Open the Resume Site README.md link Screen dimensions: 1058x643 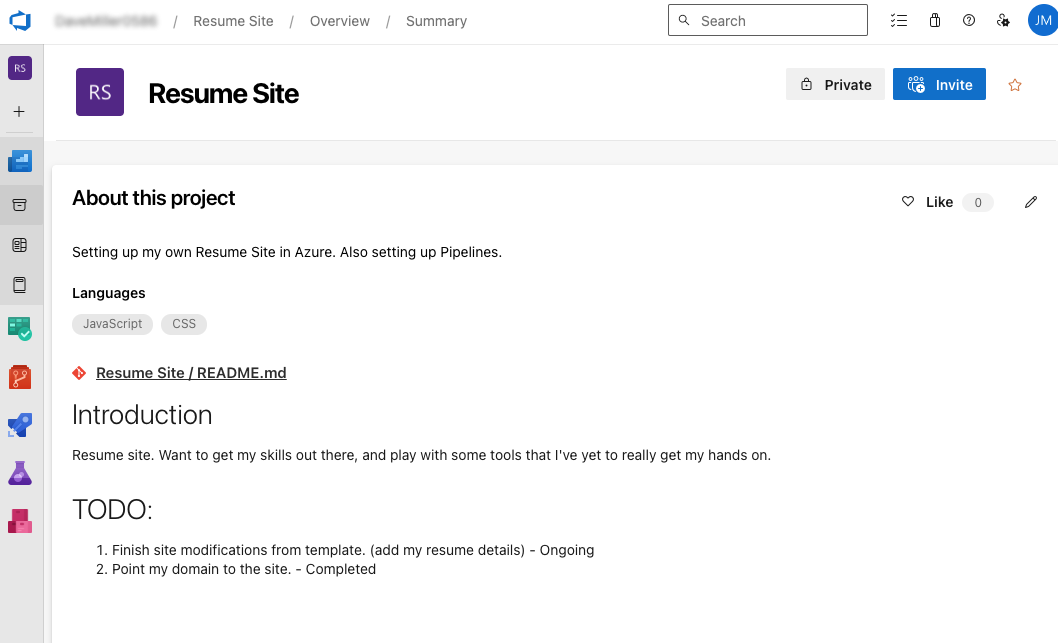[191, 372]
